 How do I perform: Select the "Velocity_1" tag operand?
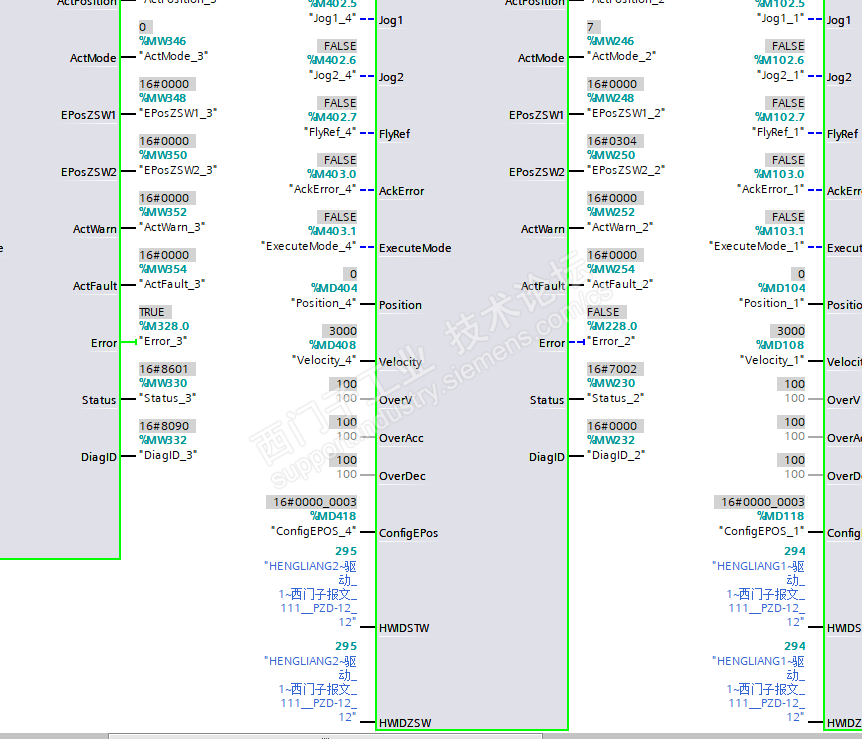click(772, 360)
